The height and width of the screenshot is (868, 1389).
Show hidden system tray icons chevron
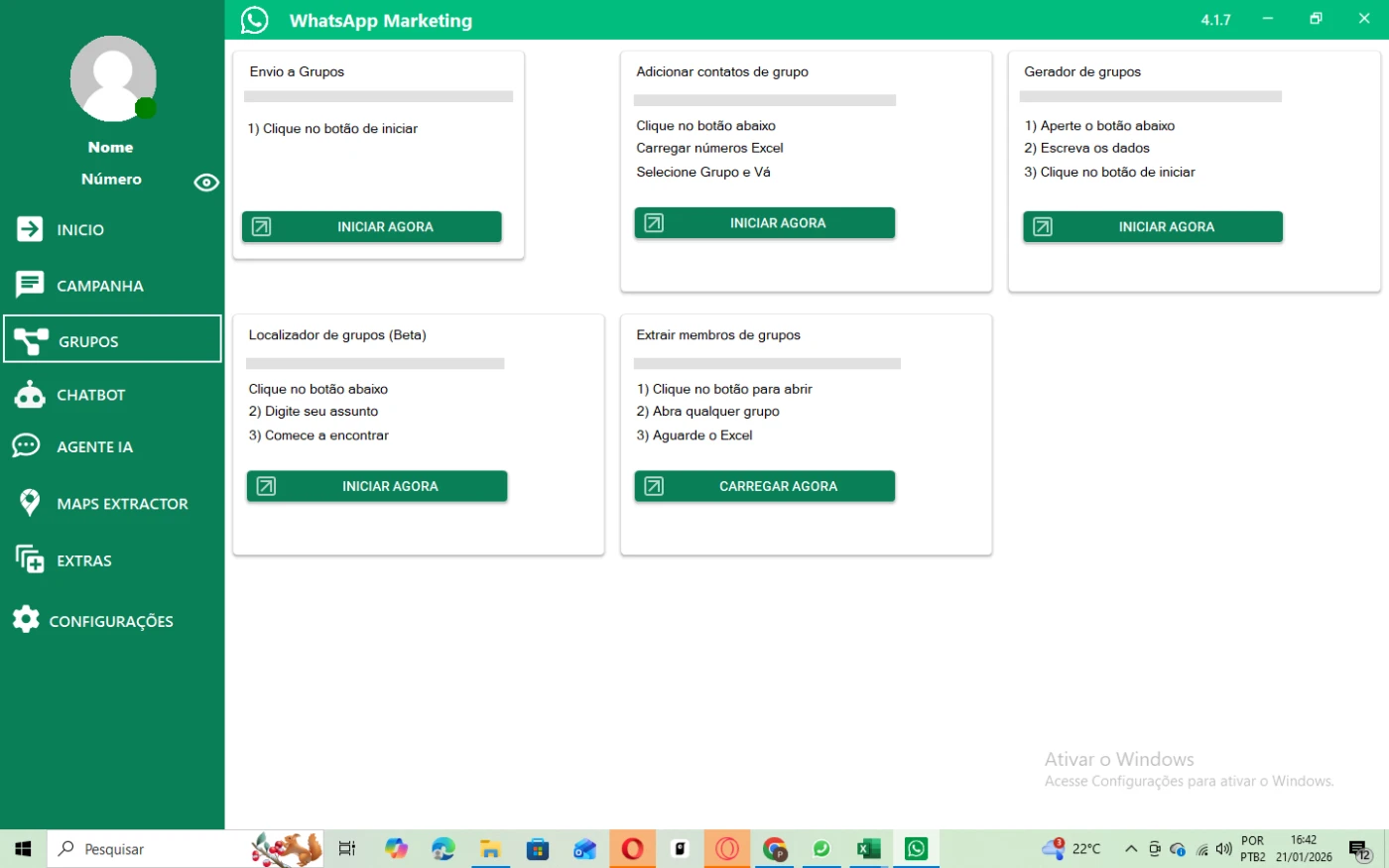click(1130, 849)
